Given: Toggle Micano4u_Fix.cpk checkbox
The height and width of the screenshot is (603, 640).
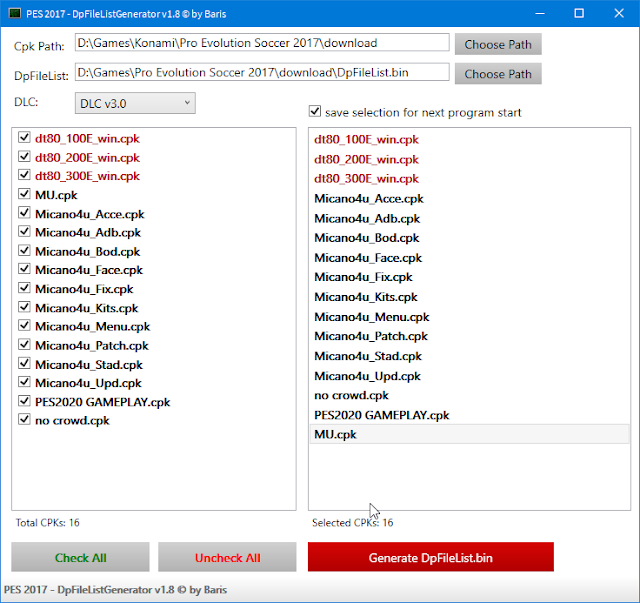Looking at the screenshot, I should (x=24, y=288).
